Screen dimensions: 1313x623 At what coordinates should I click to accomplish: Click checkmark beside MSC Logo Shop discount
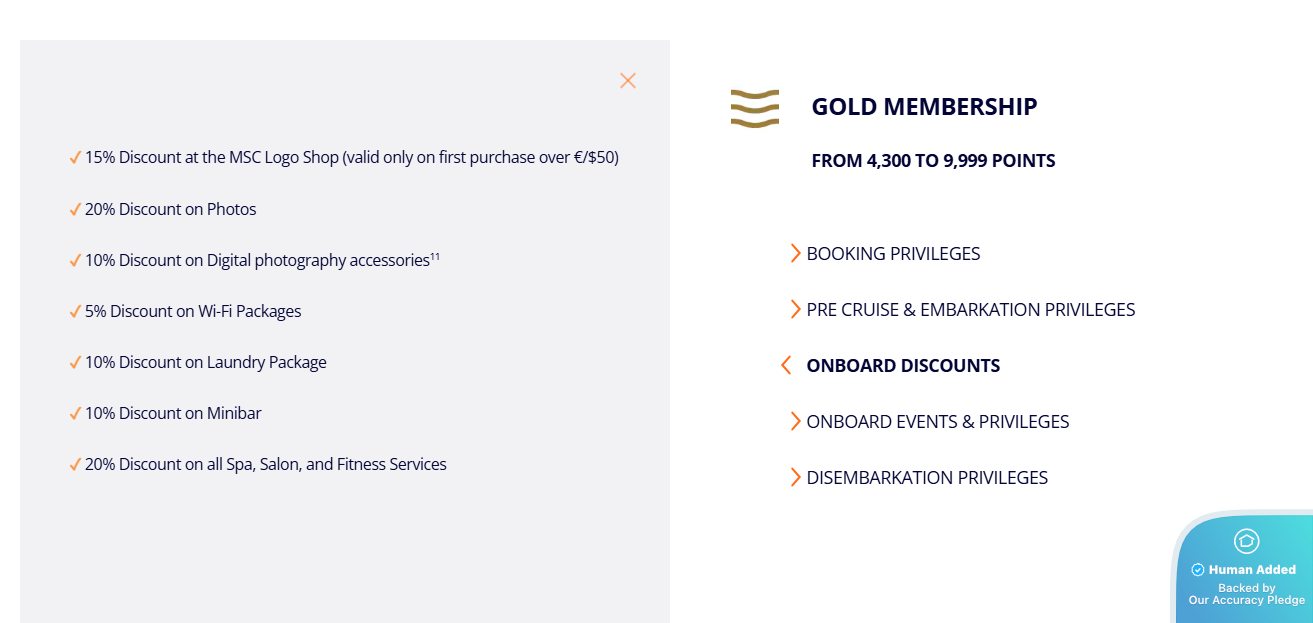pos(75,158)
